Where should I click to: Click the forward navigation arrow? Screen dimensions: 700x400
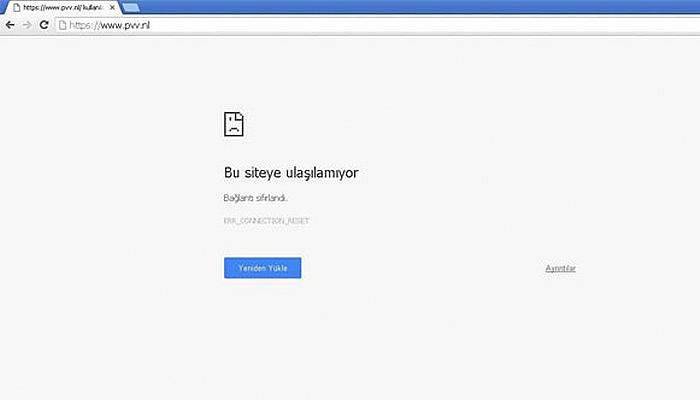click(x=27, y=25)
